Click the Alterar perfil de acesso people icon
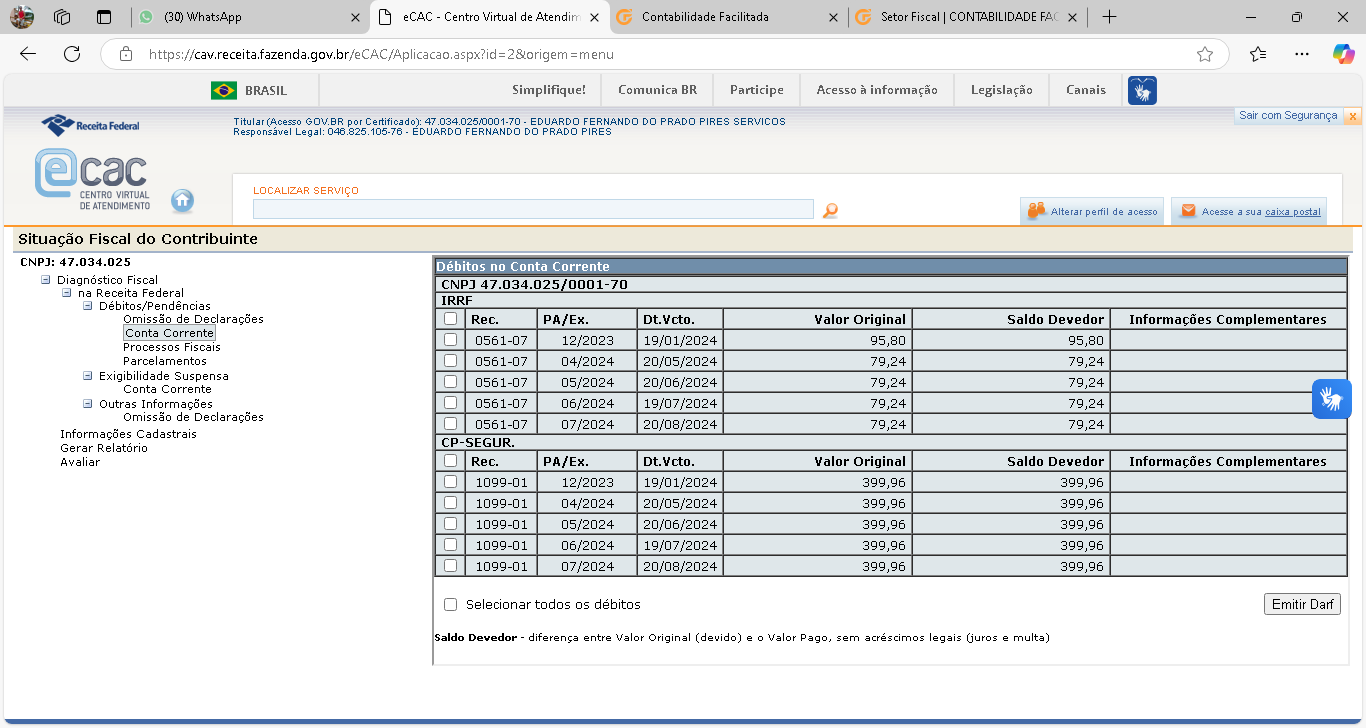 point(1036,211)
